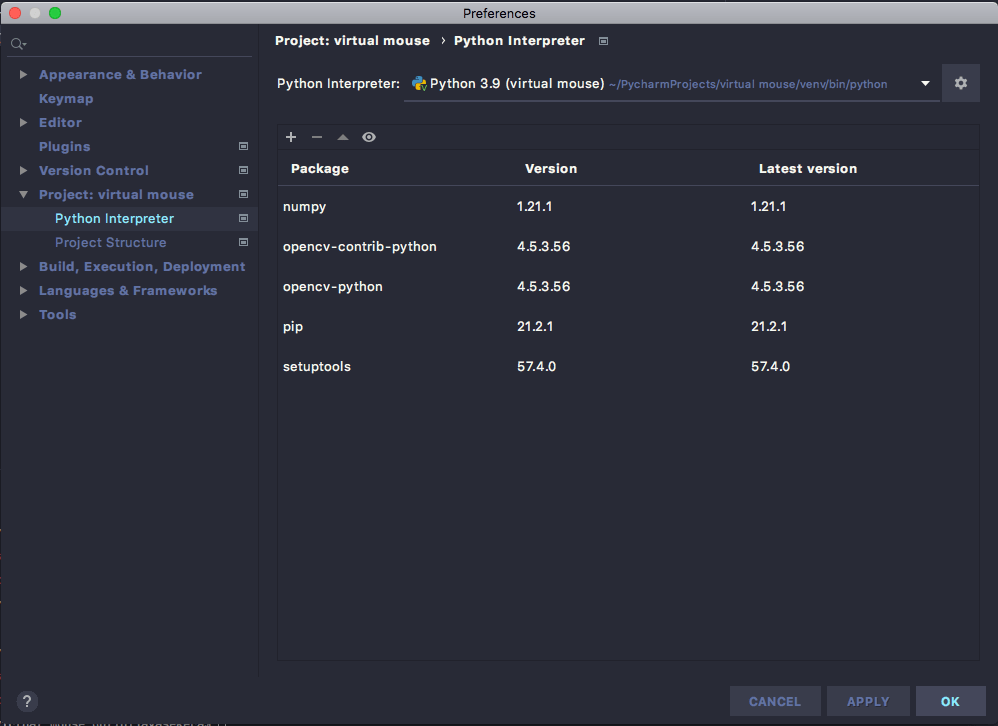The height and width of the screenshot is (726, 998).
Task: Select Version Control label in tree
Action: click(x=94, y=171)
